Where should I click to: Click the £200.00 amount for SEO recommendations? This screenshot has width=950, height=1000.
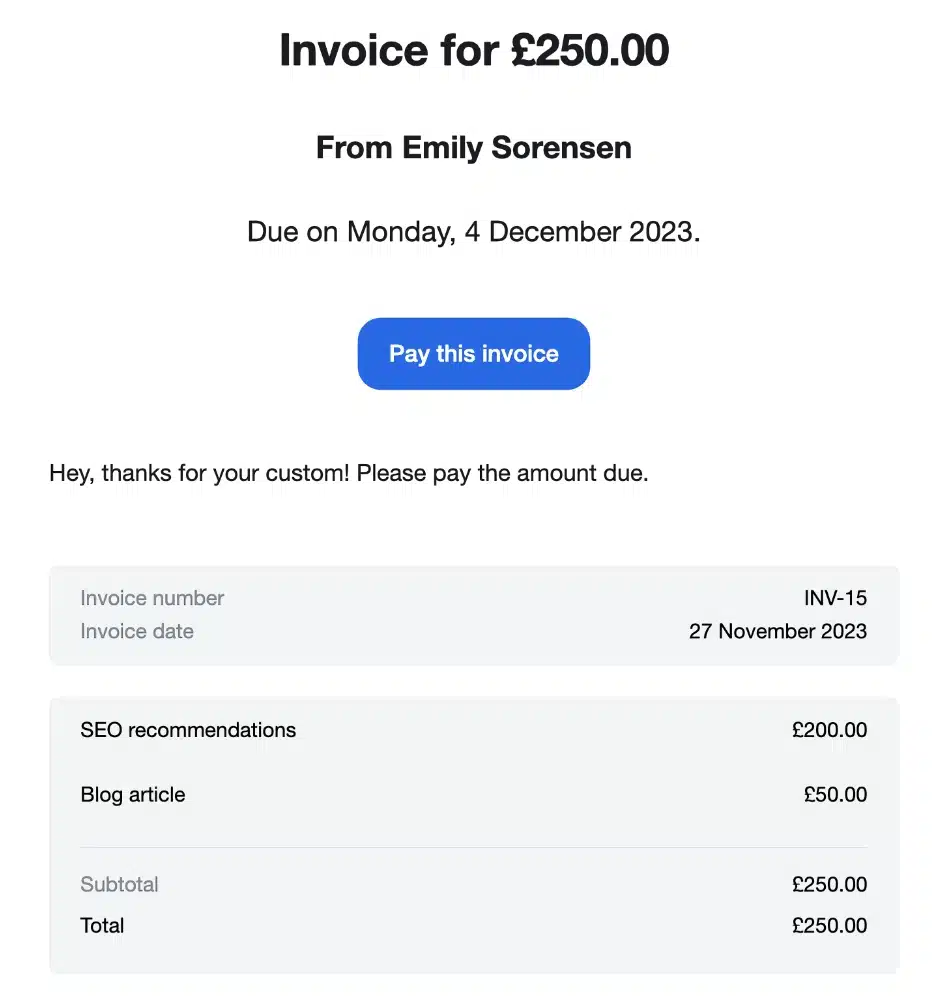point(828,730)
